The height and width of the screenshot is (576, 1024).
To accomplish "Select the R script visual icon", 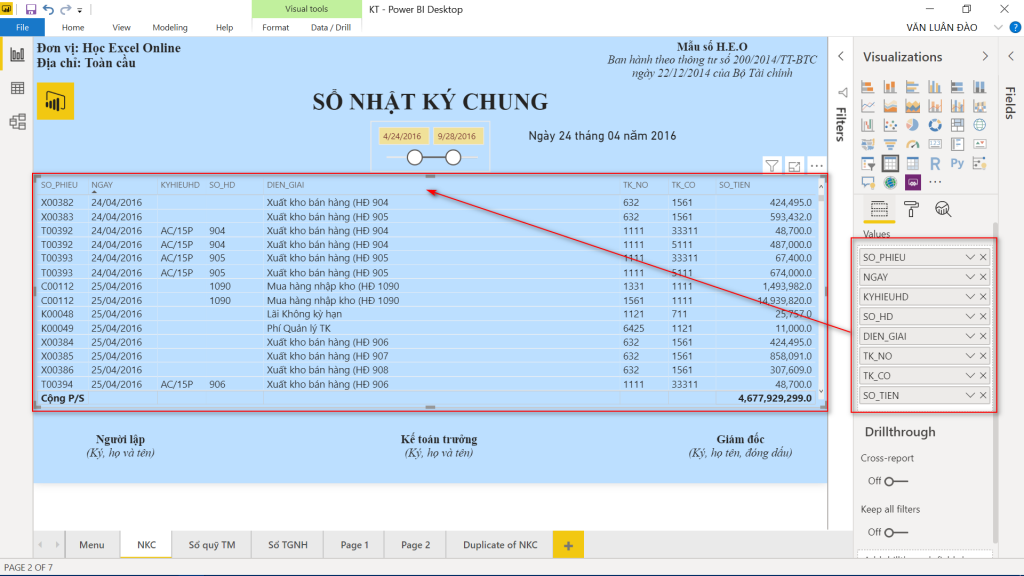I will (x=936, y=162).
